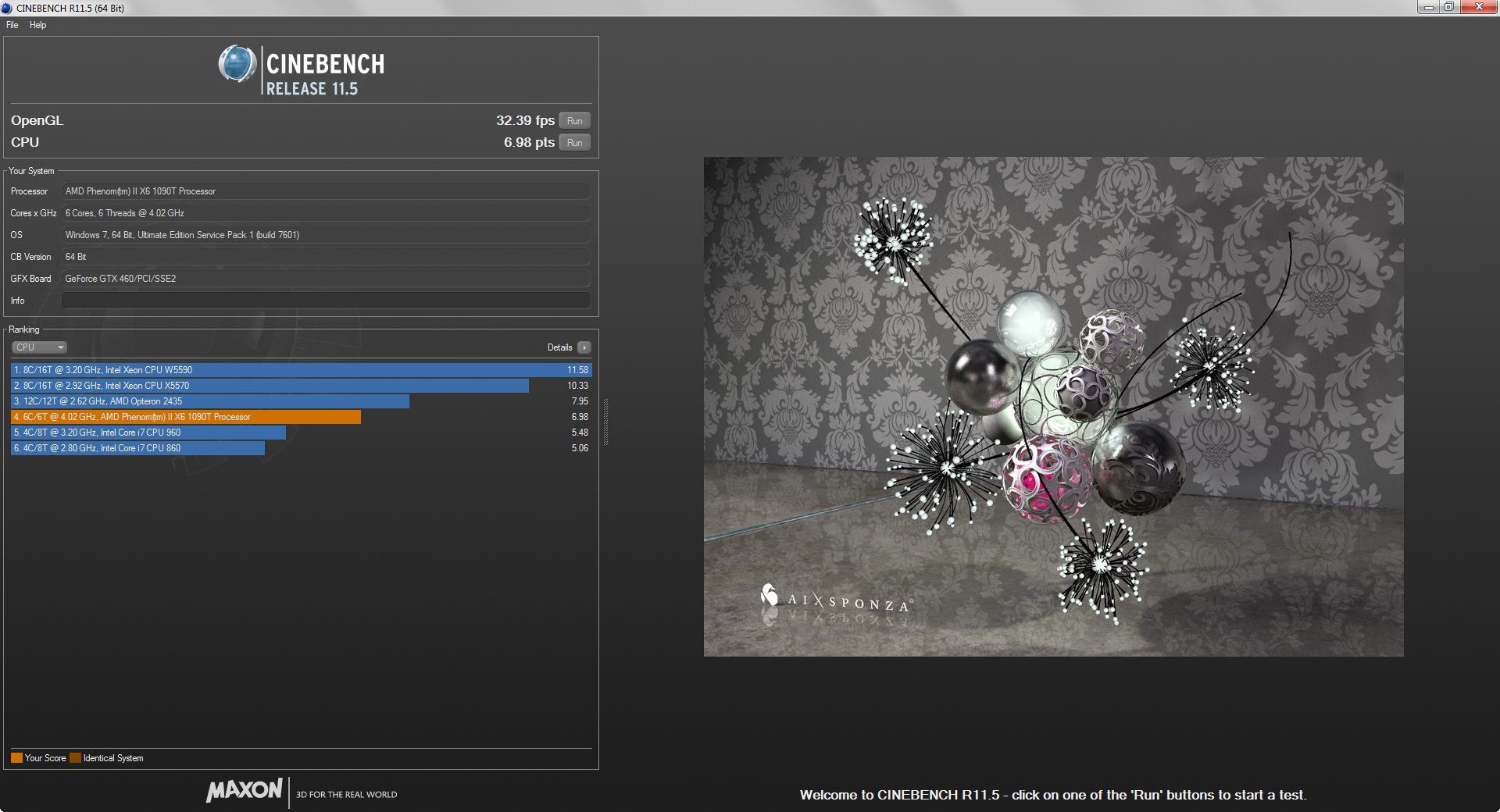Run the OpenGL benchmark test

click(x=574, y=121)
